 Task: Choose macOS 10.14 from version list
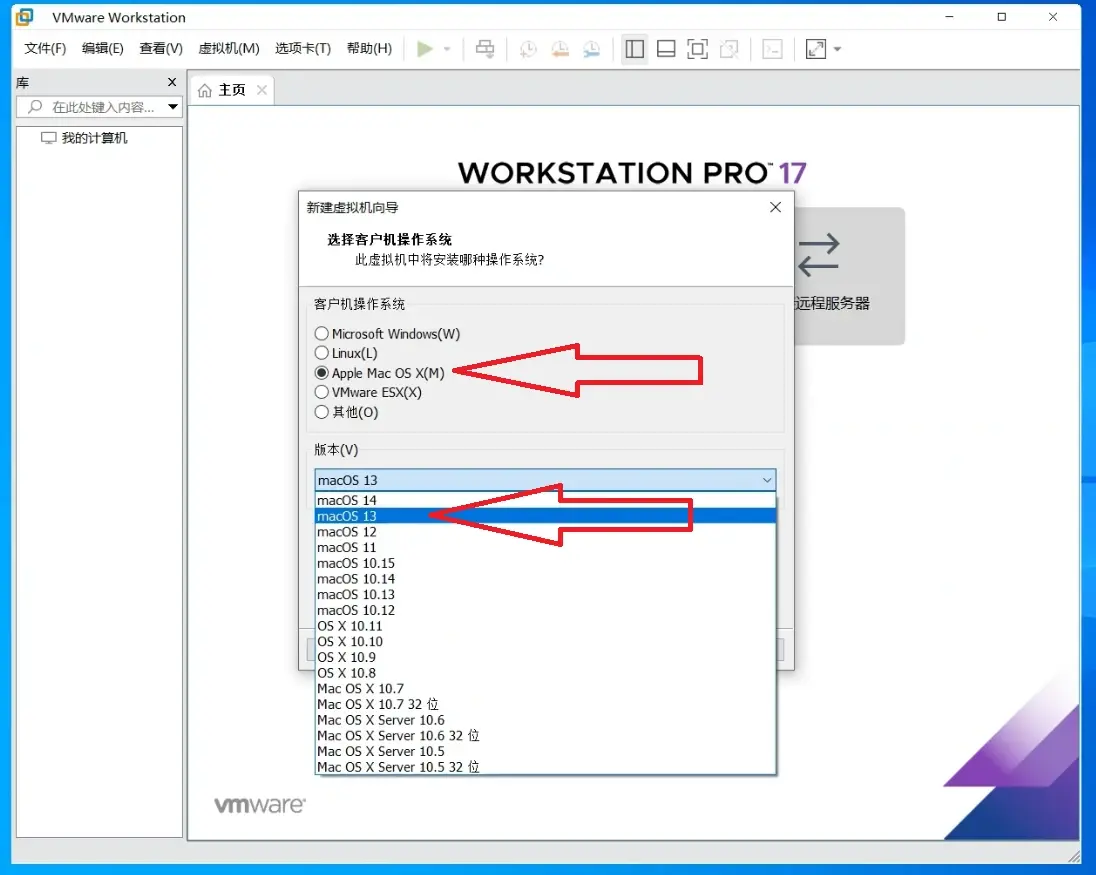click(x=545, y=579)
